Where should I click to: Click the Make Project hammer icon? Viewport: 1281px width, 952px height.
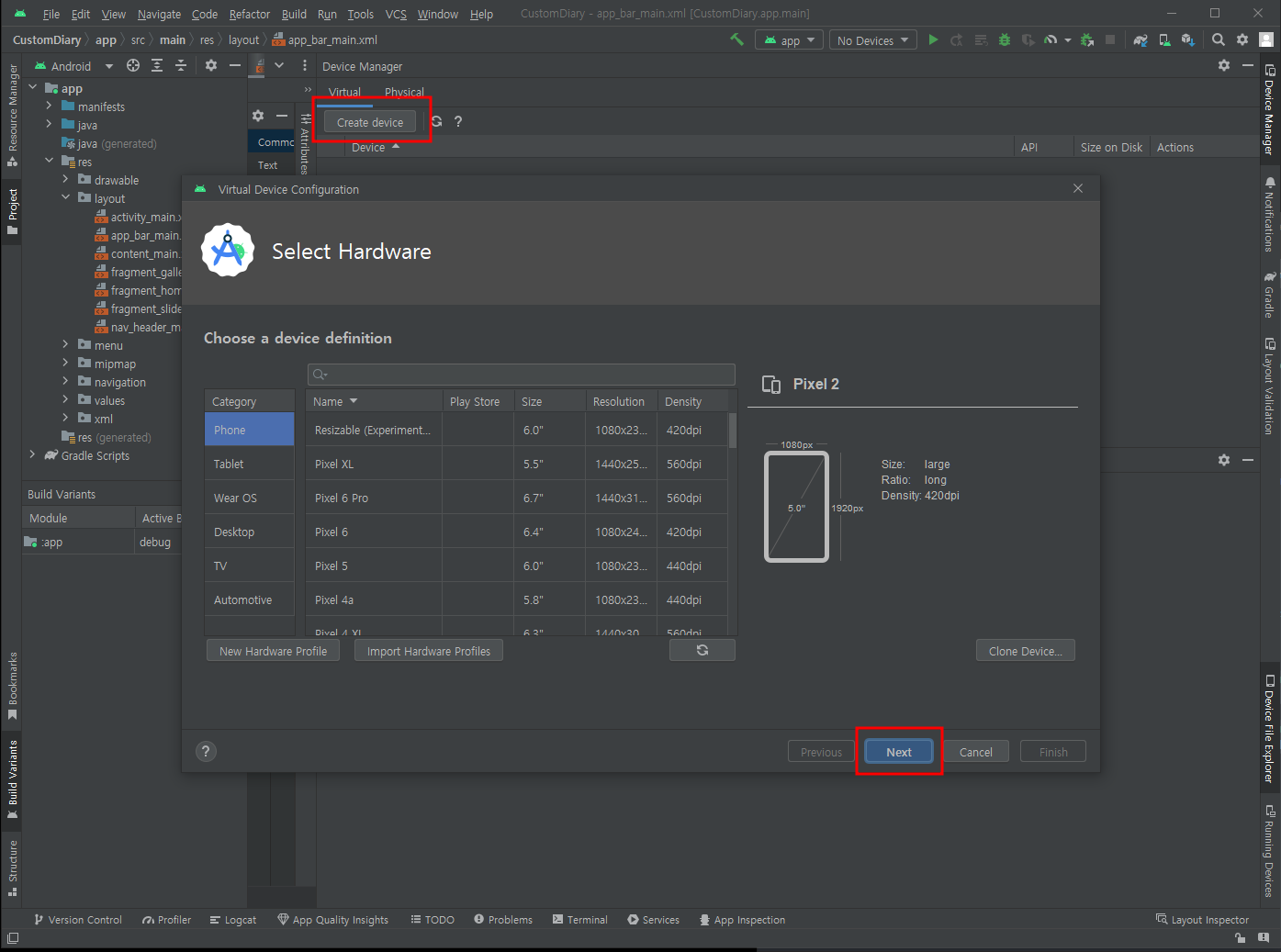[x=736, y=39]
